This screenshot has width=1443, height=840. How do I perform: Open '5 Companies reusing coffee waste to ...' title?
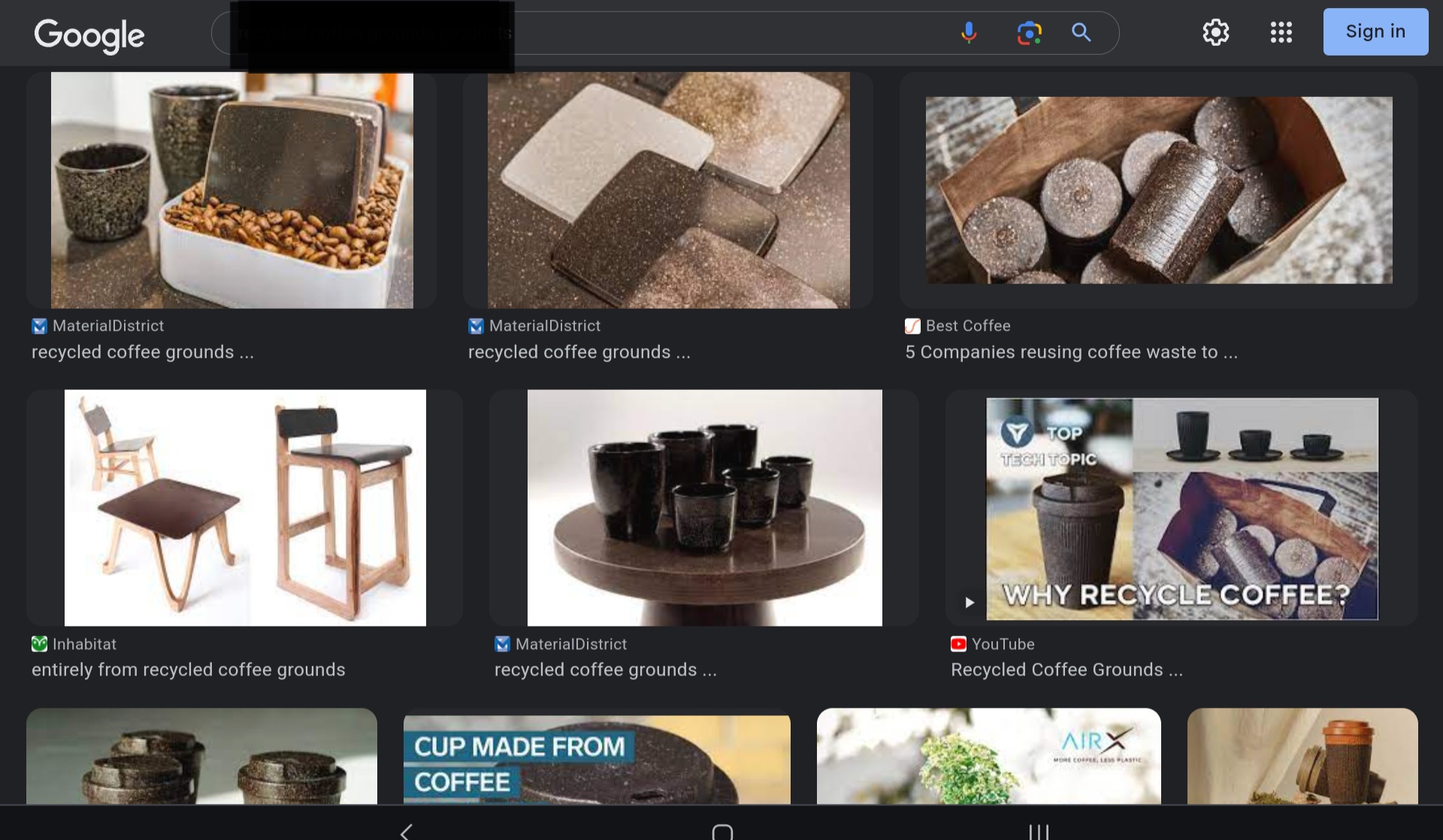coord(1071,352)
